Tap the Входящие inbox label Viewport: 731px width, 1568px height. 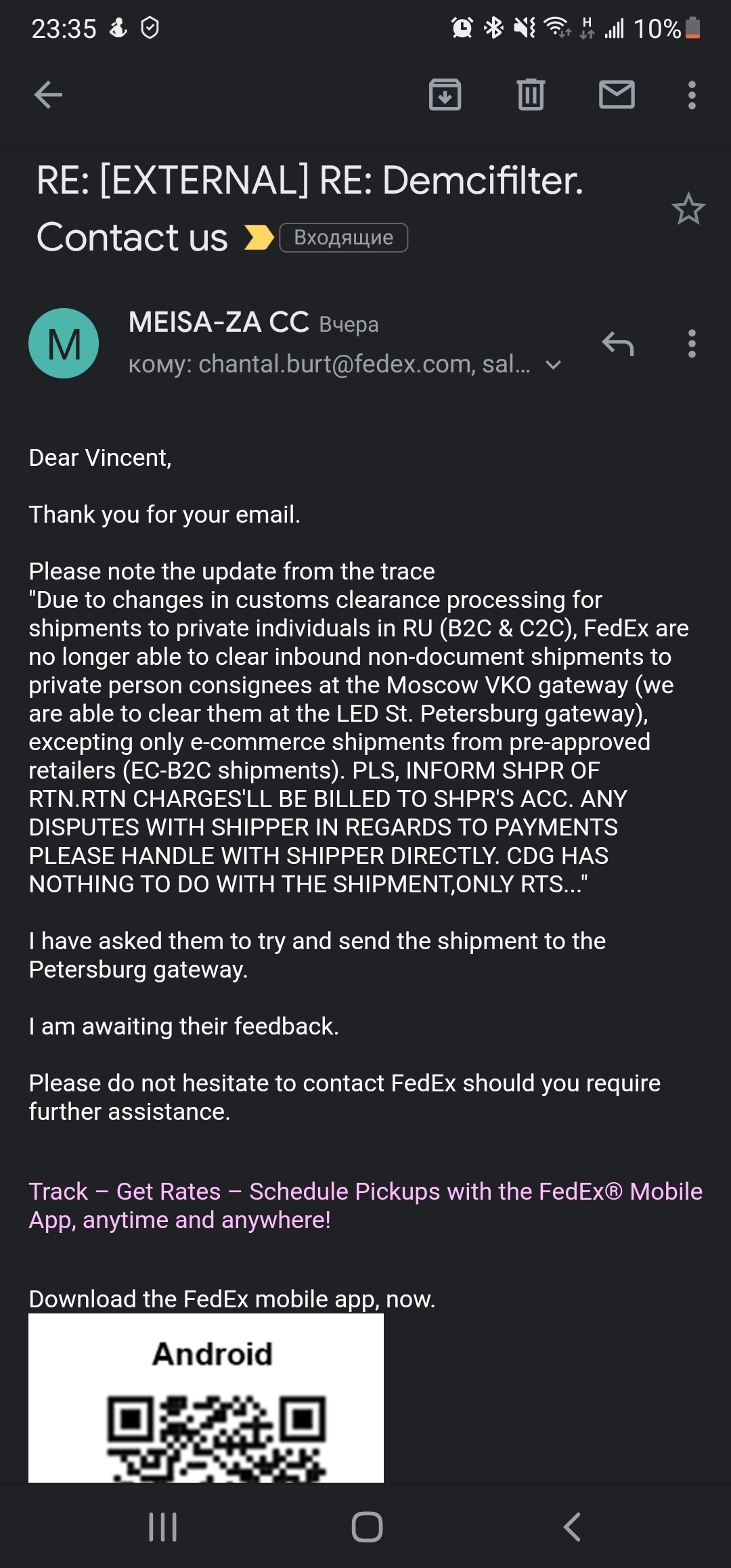pyautogui.click(x=344, y=238)
